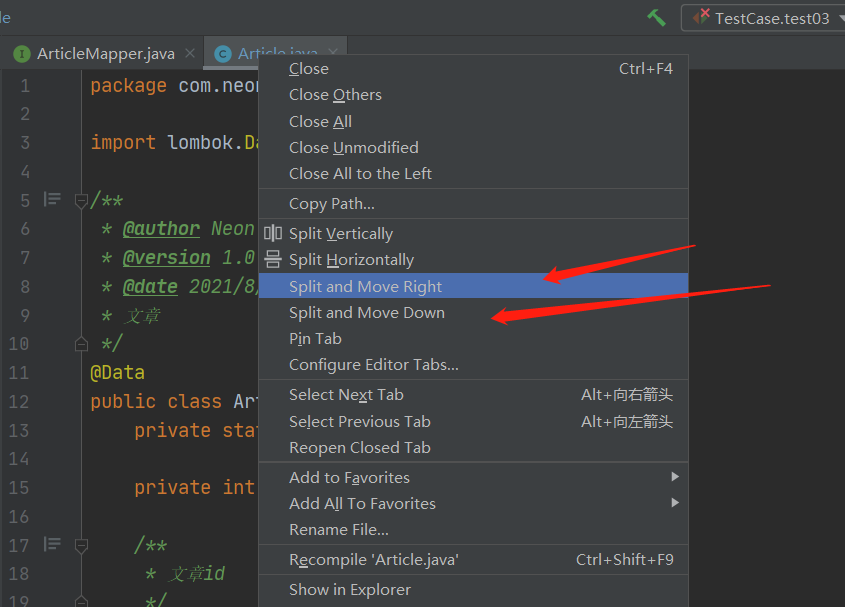This screenshot has height=607, width=845.
Task: Click the 'package' keyword on line 1
Action: click(128, 86)
